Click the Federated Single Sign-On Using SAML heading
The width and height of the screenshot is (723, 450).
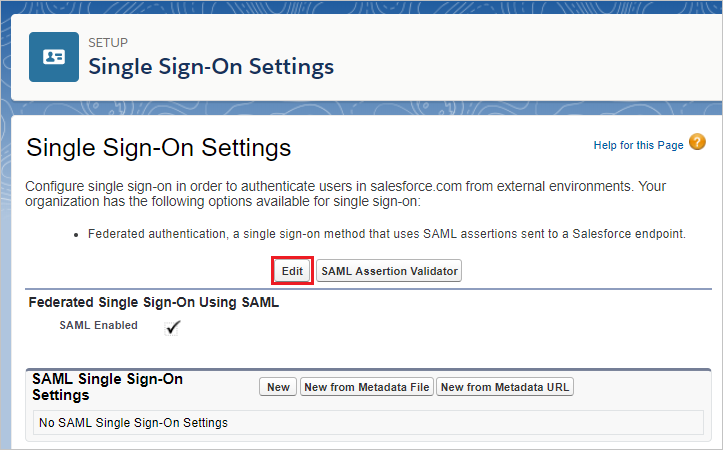click(x=154, y=302)
